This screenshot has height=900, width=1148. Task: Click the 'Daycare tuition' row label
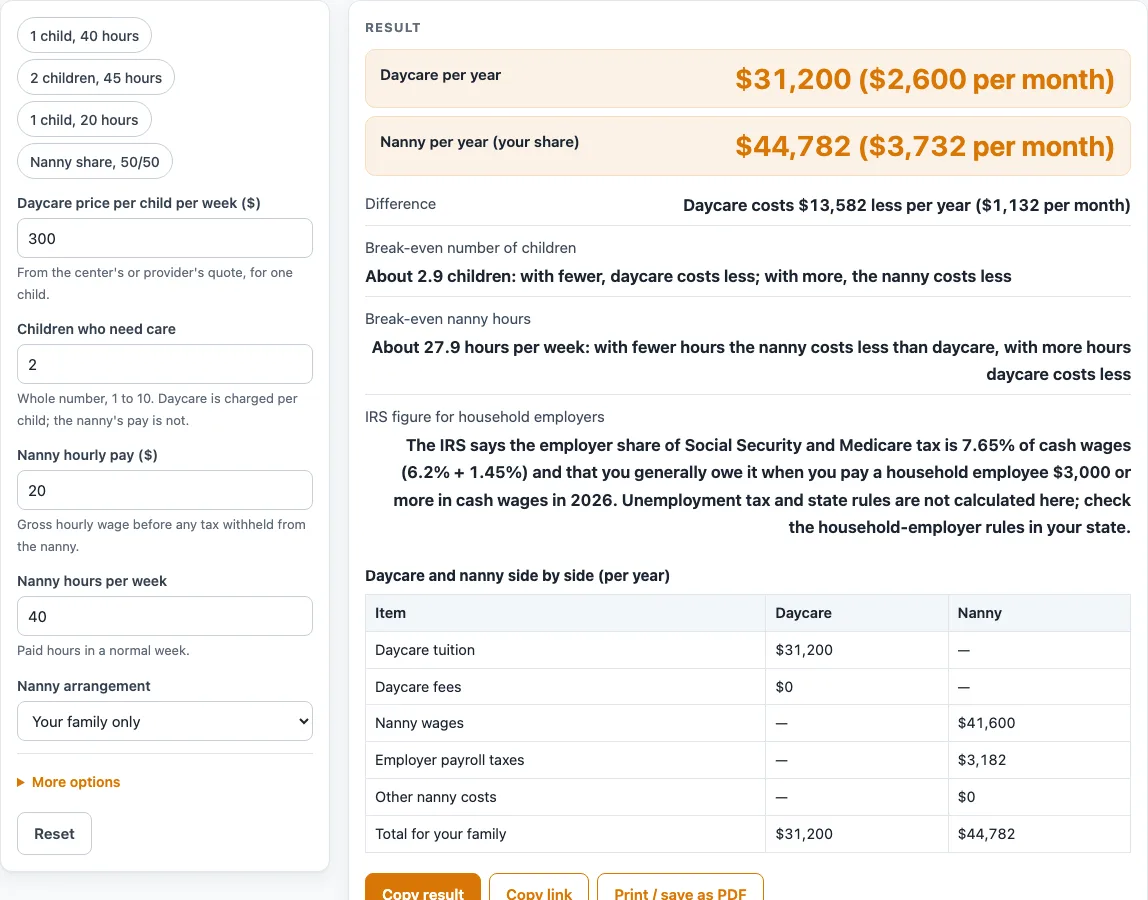pos(425,650)
